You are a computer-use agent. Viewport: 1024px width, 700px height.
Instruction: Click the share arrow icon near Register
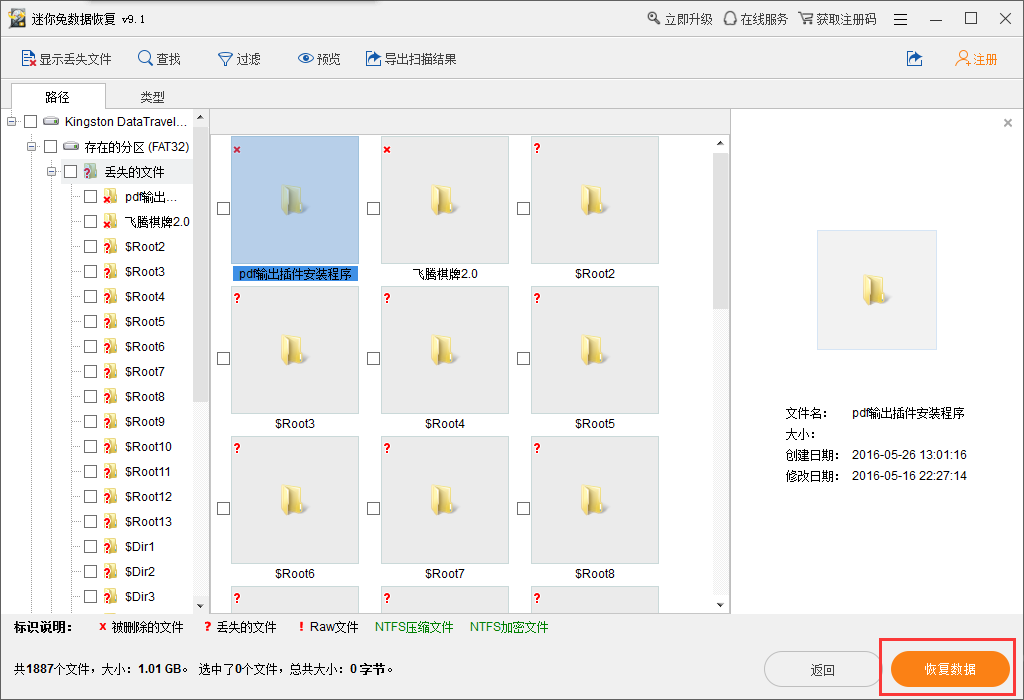915,59
